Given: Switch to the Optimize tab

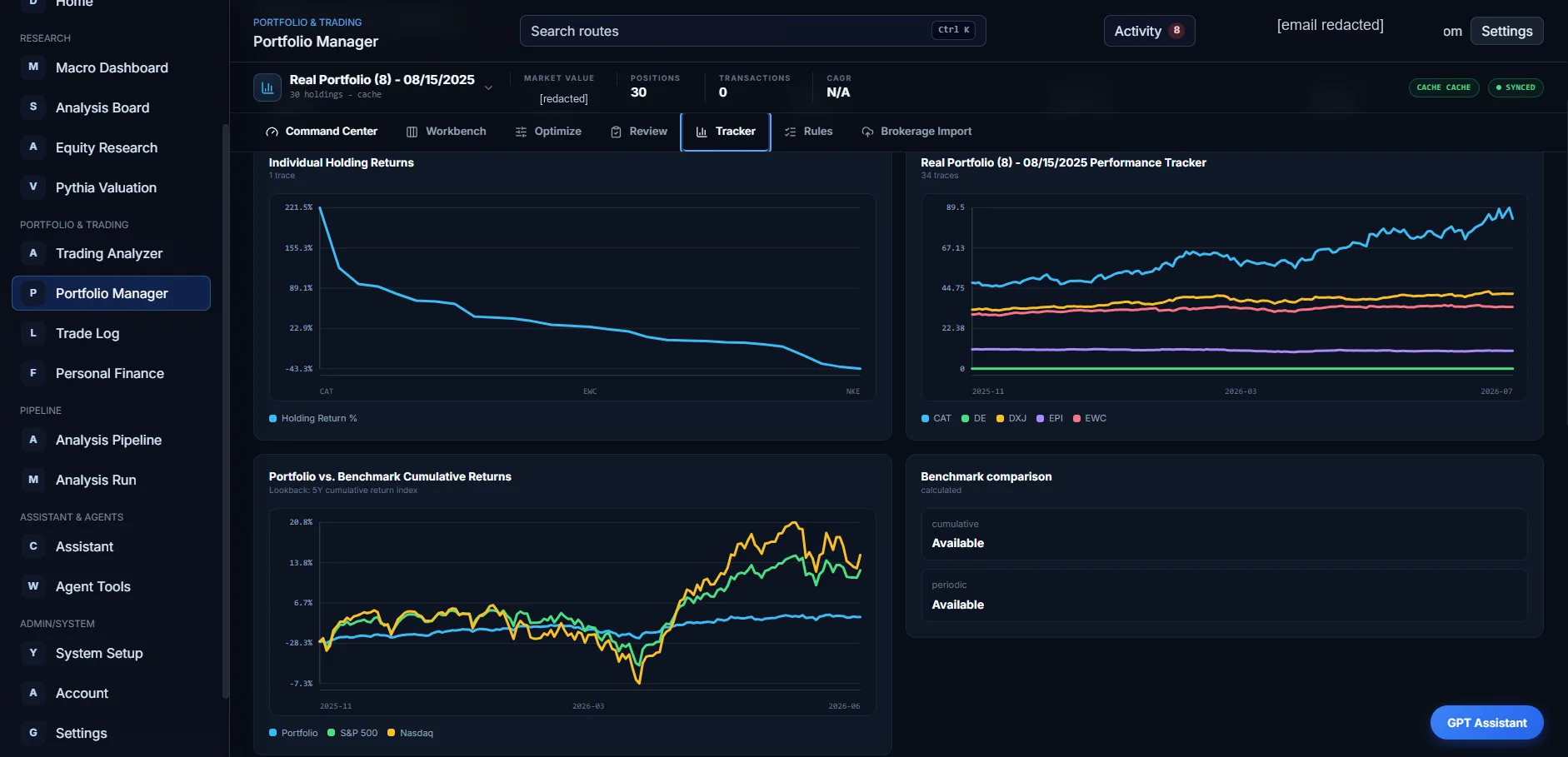Looking at the screenshot, I should coord(548,132).
